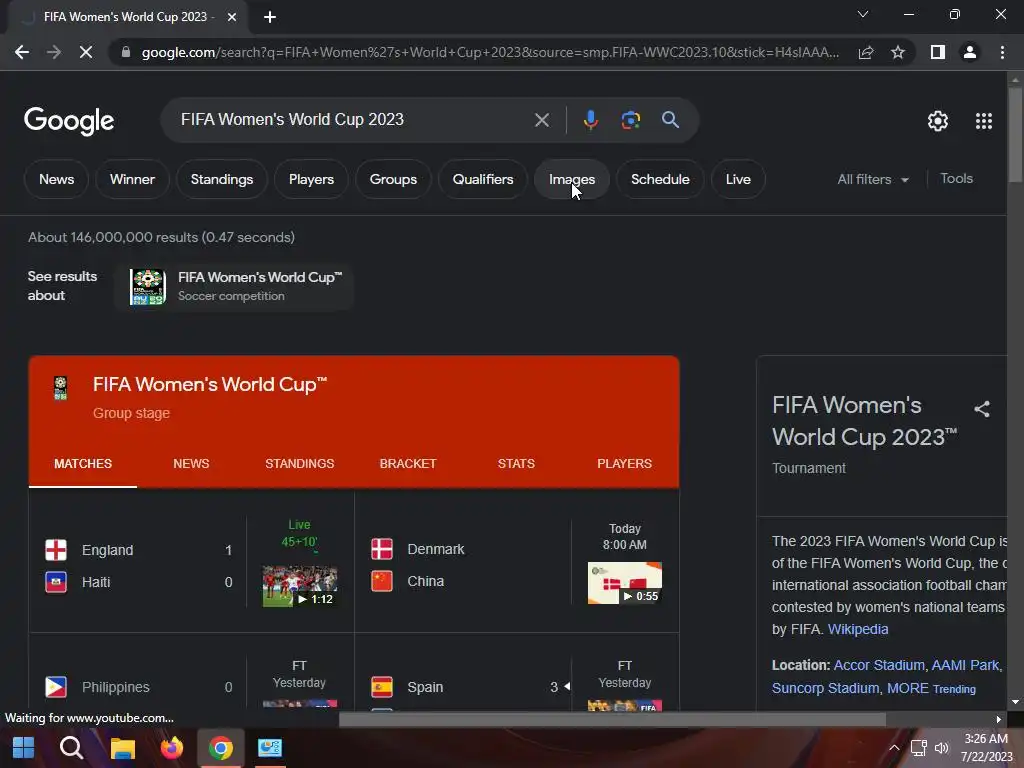Play the England–Haiti 1:12 highlight video
Viewport: 1024px width, 768px height.
[300, 586]
